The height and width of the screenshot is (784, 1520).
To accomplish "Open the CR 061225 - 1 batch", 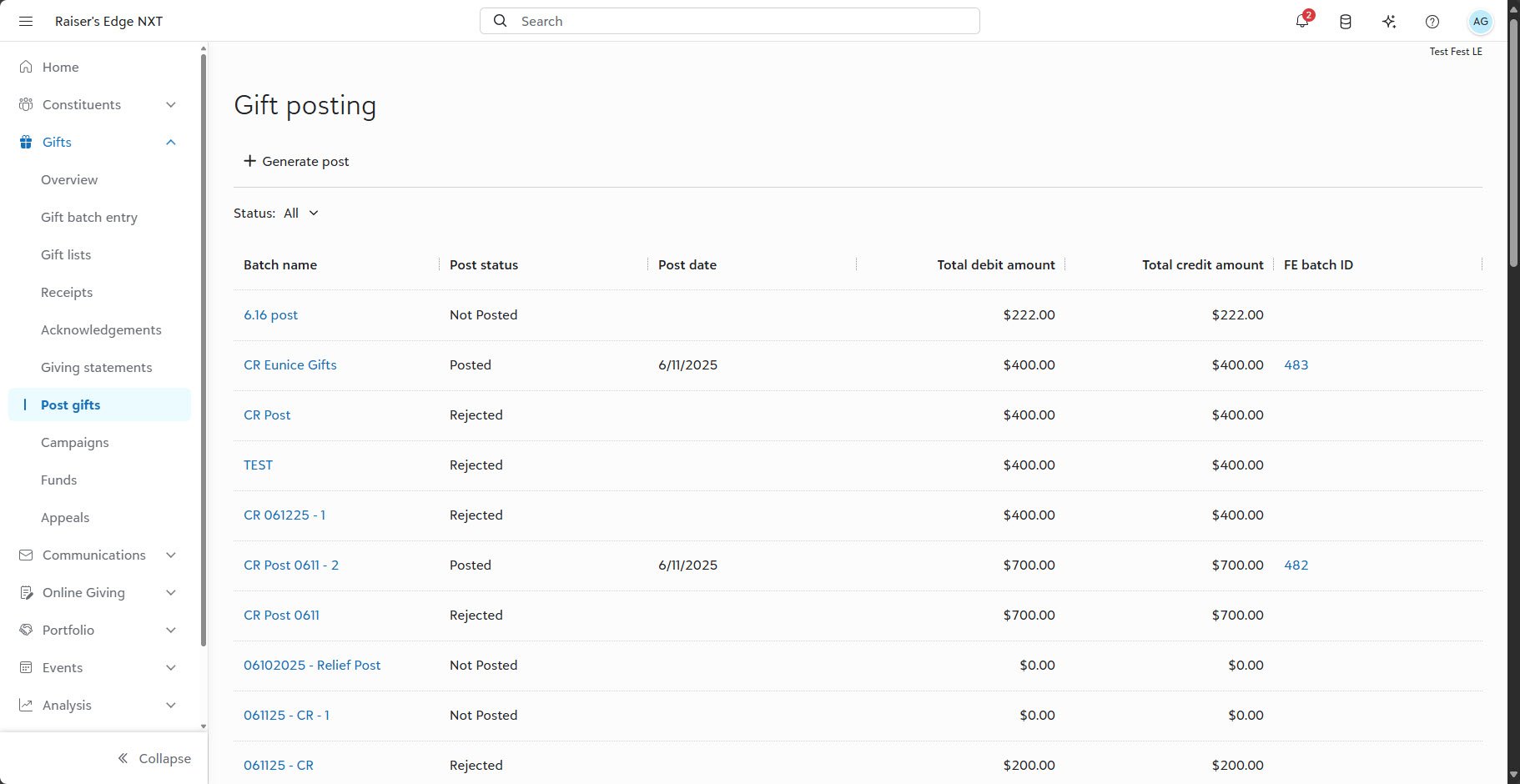I will tap(284, 515).
